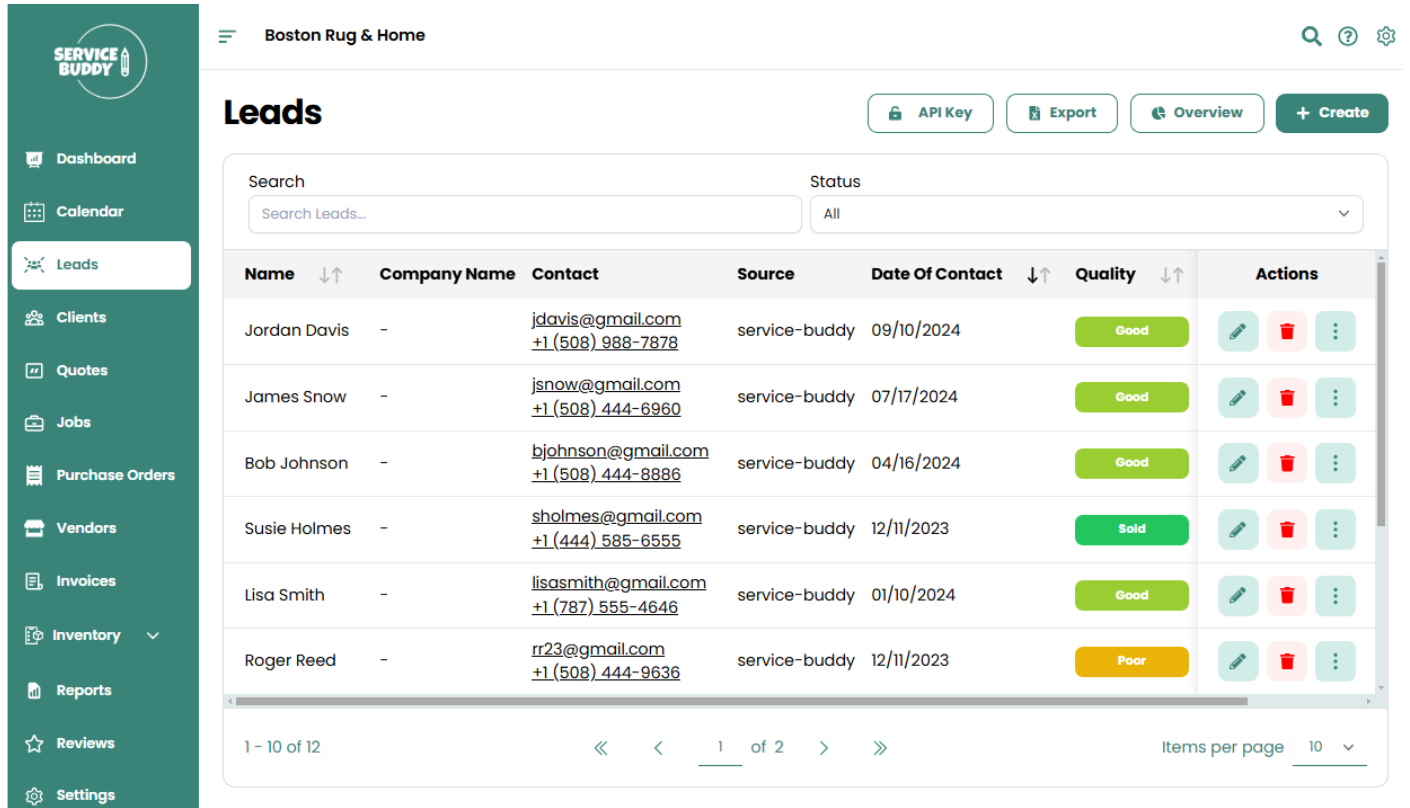The width and height of the screenshot is (1410, 808).
Task: Open more actions for James Snow
Action: [x=1335, y=397]
